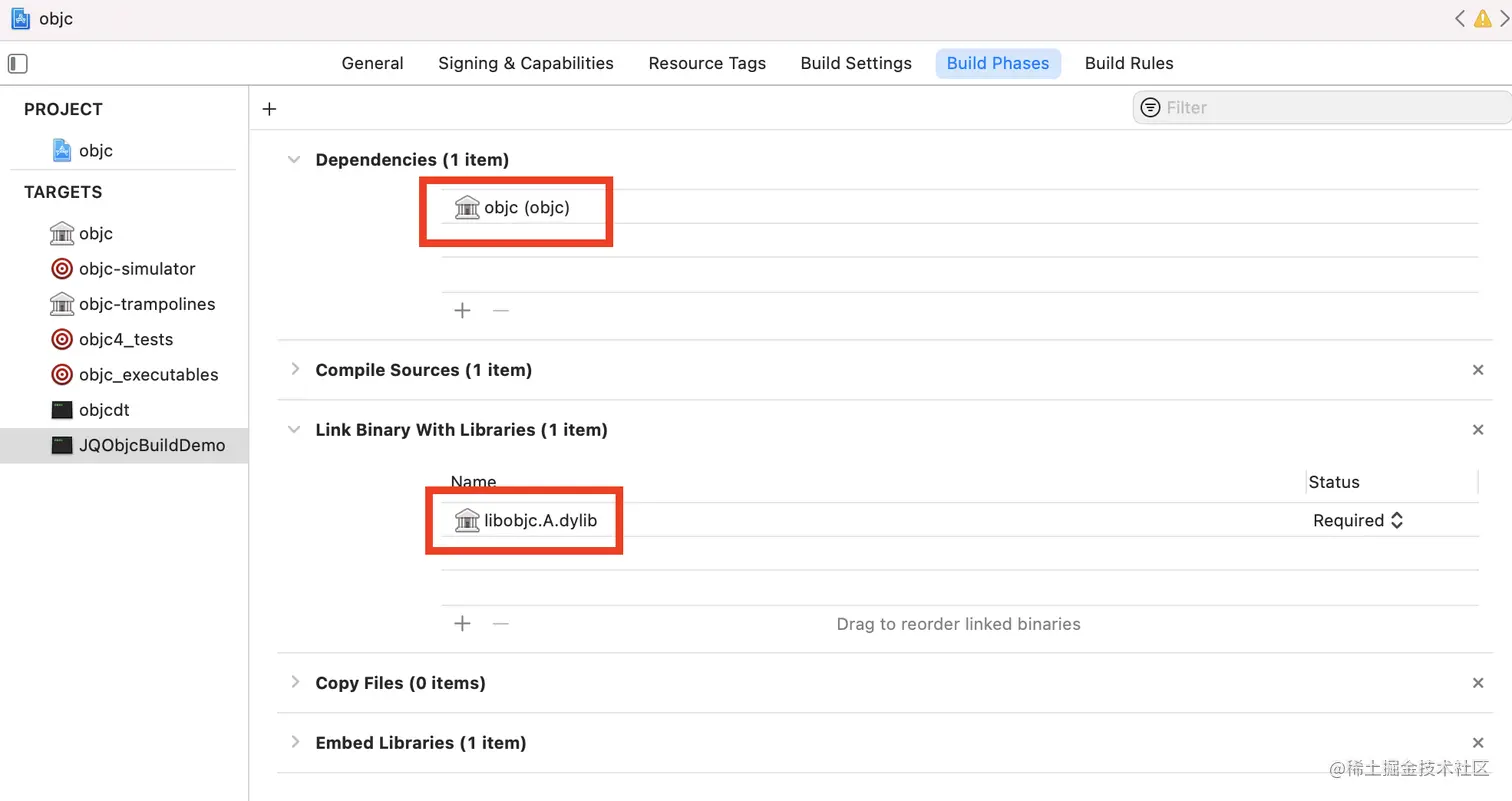Select the objc4_tests target
Image resolution: width=1512 pixels, height=801 pixels.
tap(124, 339)
